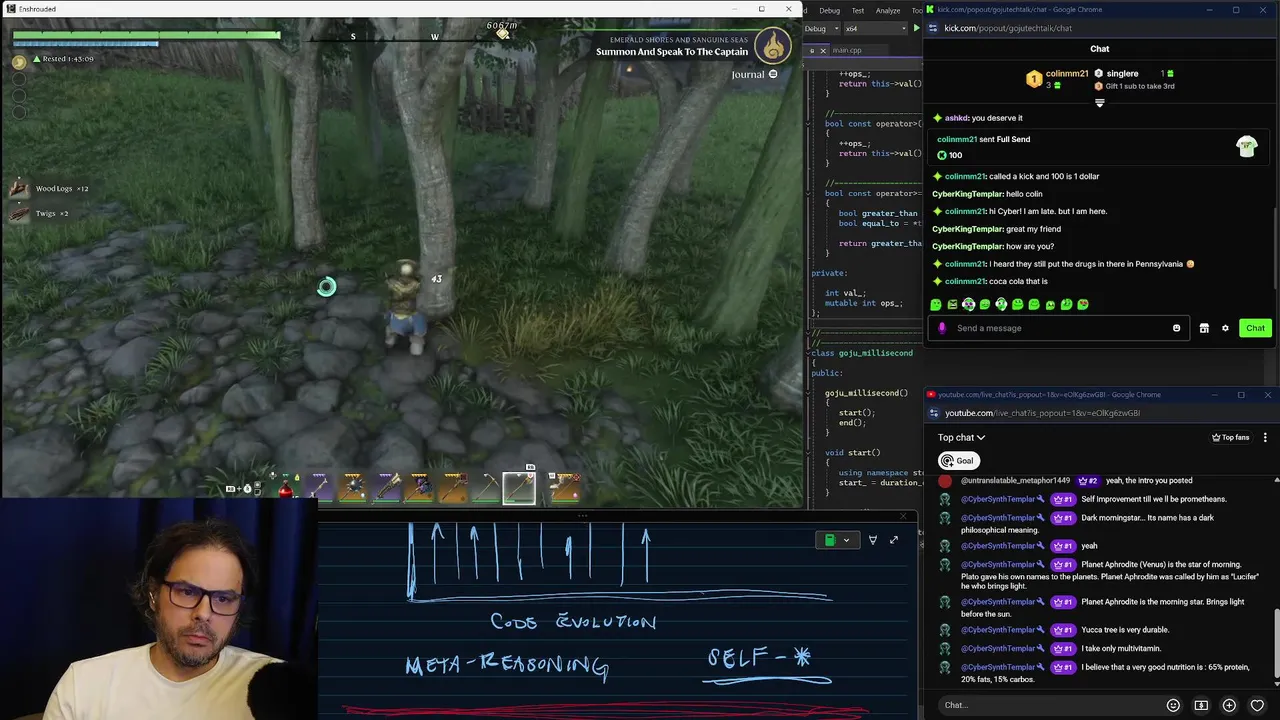This screenshot has height=720, width=1280.
Task: Click Kick popout address bar URL
Action: click(1008, 28)
